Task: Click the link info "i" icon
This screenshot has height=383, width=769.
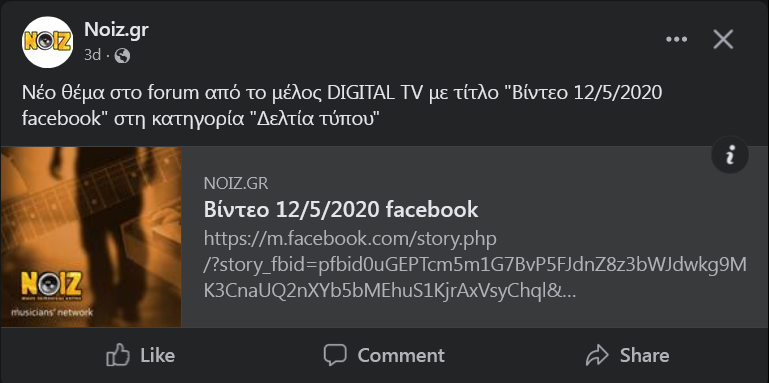Action: [730, 155]
